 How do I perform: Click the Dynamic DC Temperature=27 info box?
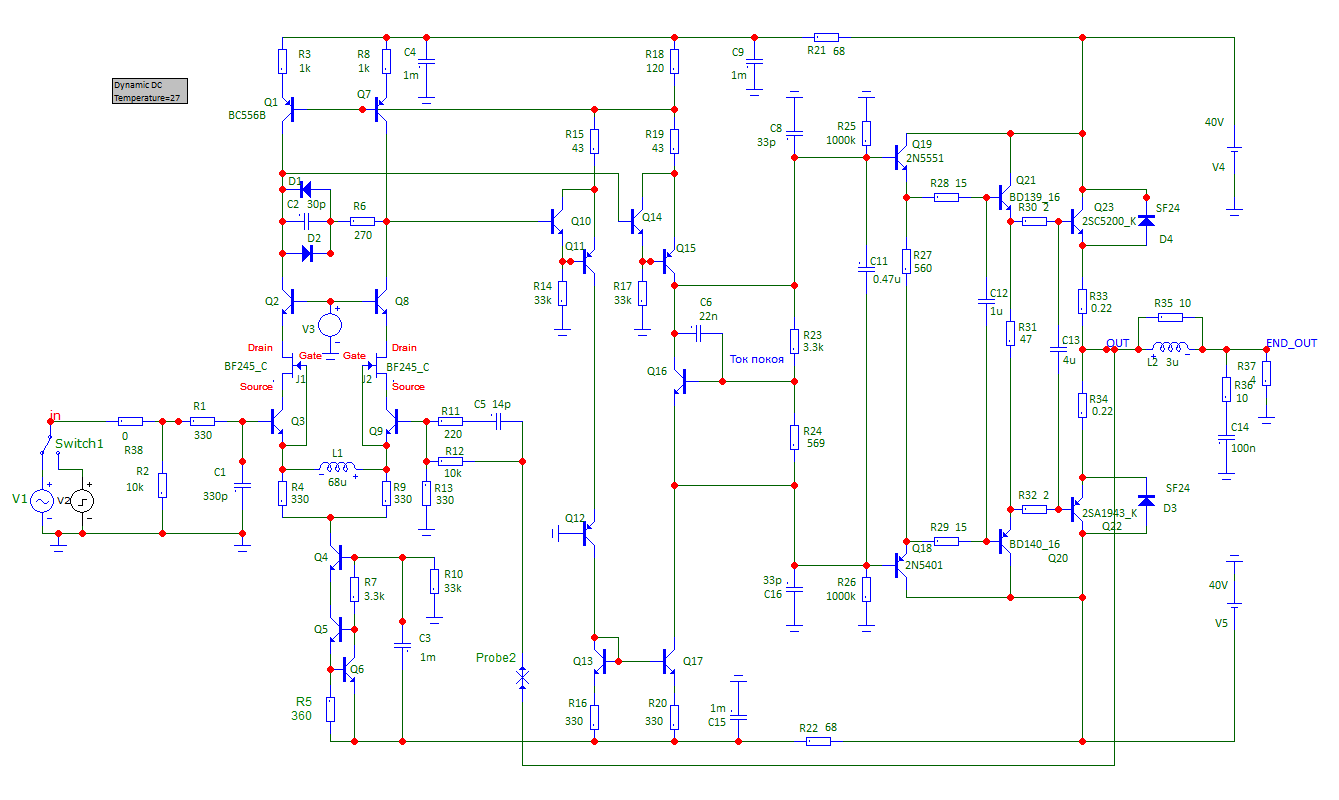(149, 91)
